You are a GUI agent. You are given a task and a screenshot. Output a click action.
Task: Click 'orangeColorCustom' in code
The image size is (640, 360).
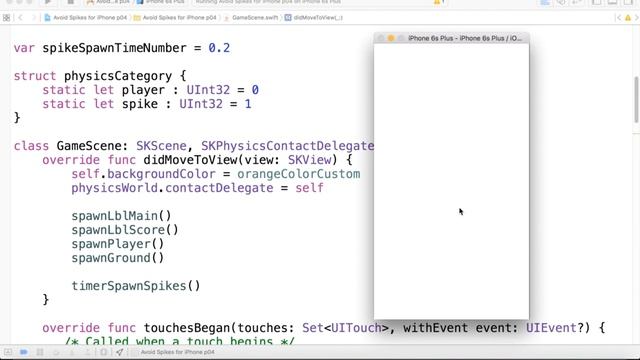pos(299,174)
